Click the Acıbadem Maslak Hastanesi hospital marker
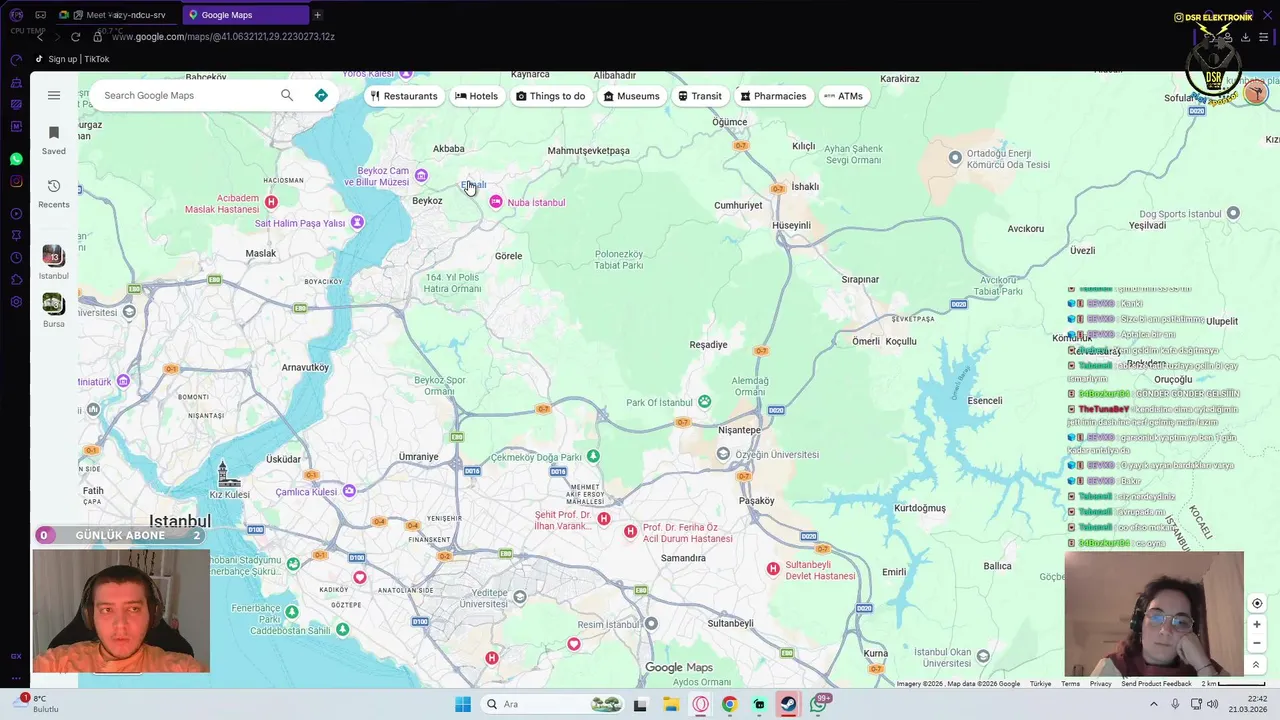Viewport: 1280px width, 720px height. 271,202
